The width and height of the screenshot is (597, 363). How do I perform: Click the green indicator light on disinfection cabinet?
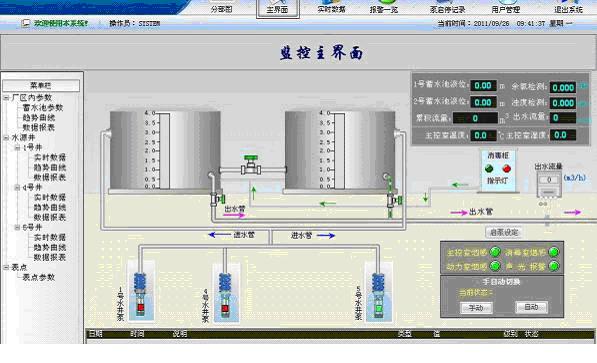489,169
